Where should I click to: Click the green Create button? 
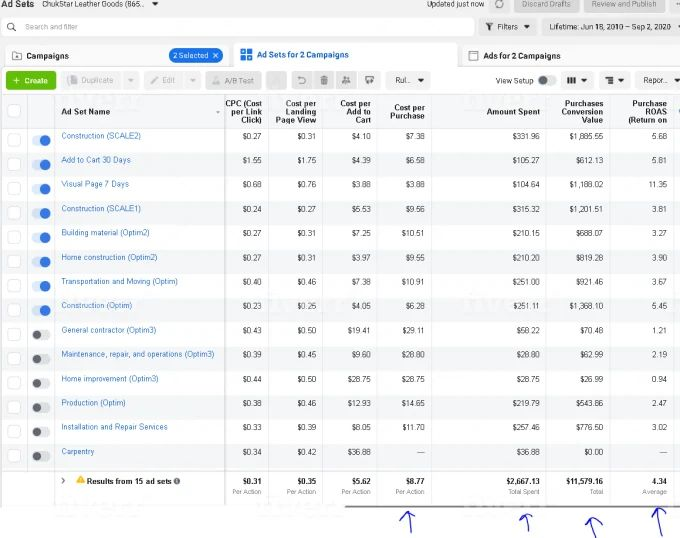click(x=31, y=81)
